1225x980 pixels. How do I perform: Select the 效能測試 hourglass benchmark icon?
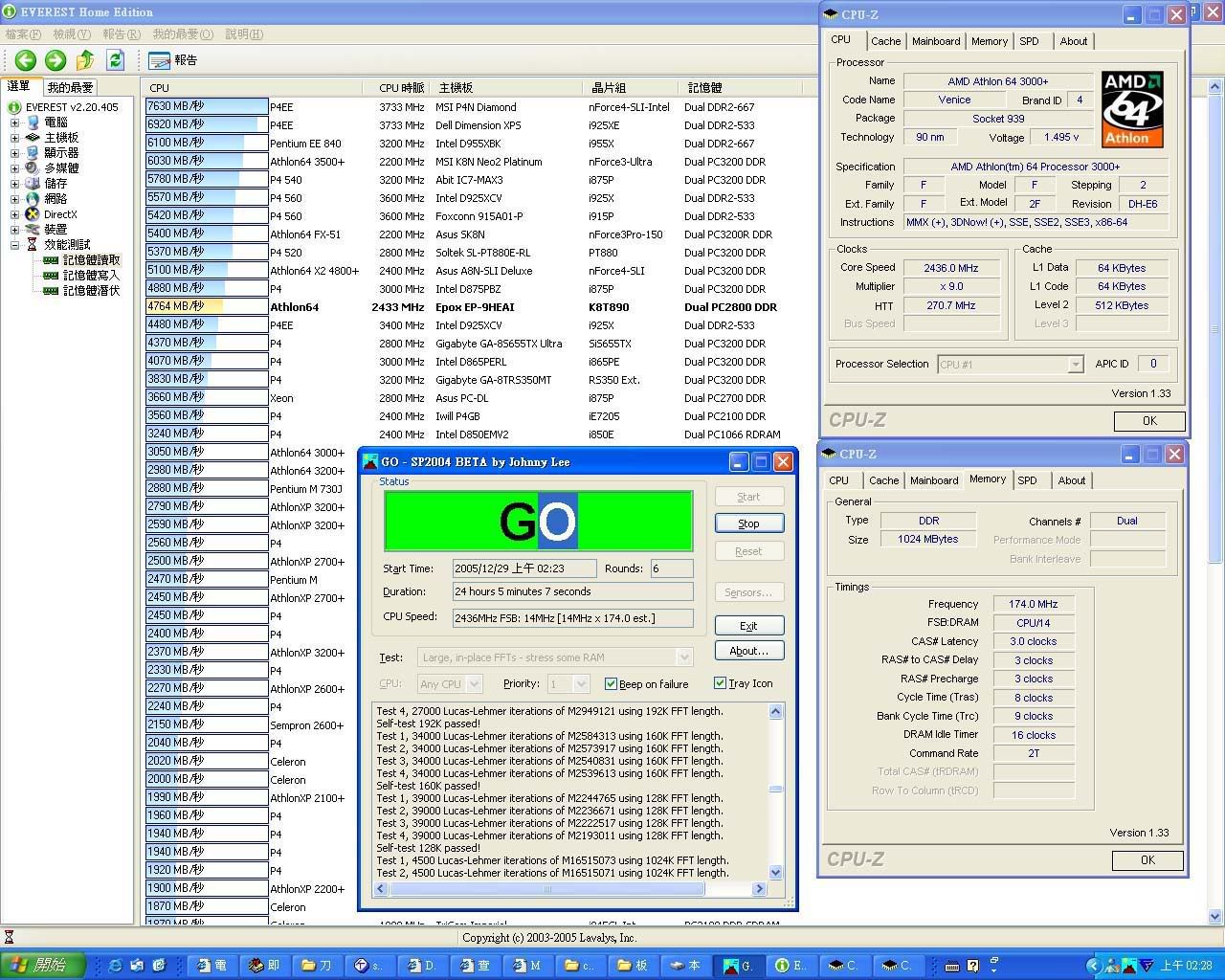33,245
